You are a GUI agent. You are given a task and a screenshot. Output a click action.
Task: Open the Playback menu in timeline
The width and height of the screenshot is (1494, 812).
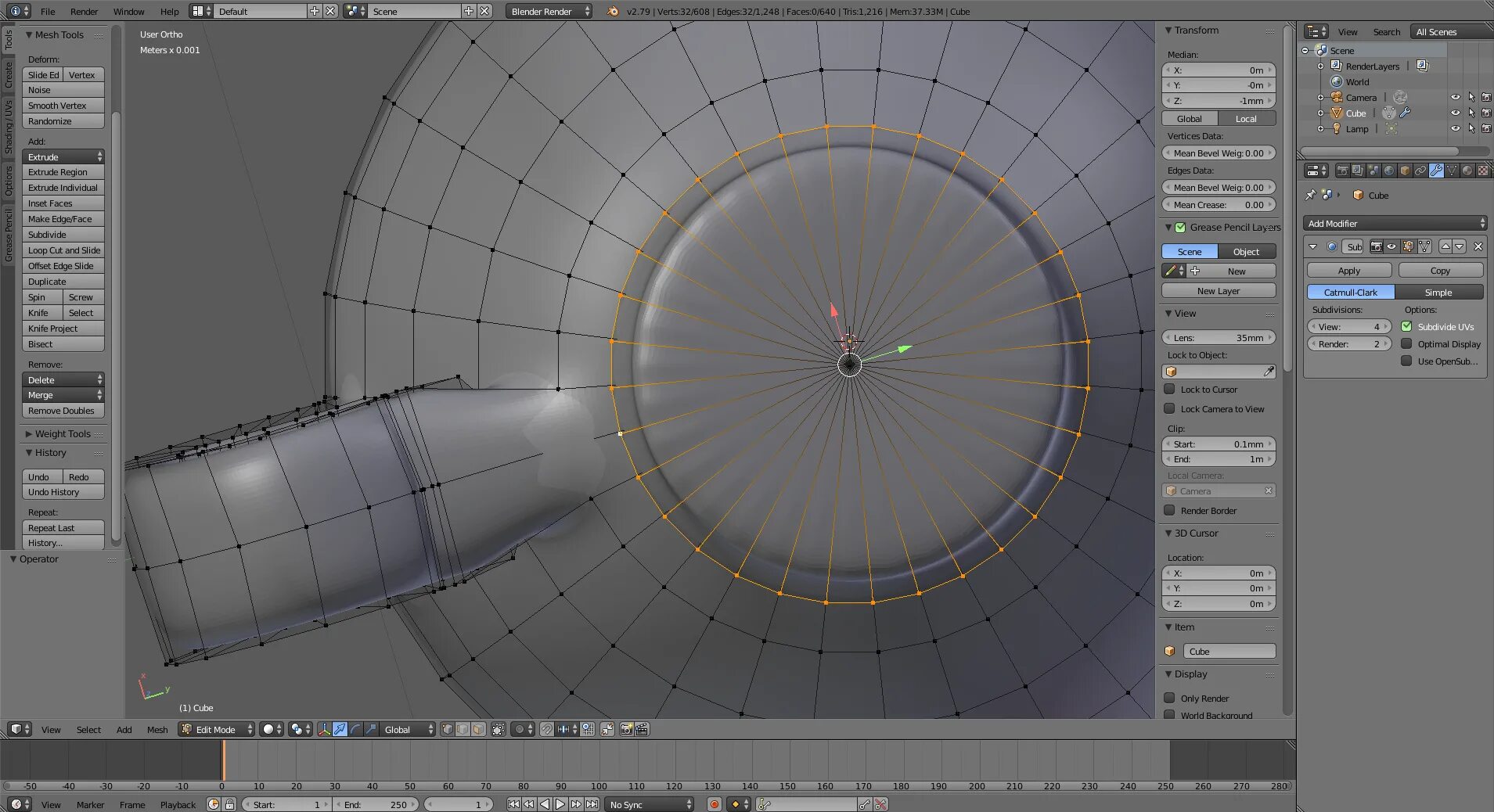click(x=178, y=804)
